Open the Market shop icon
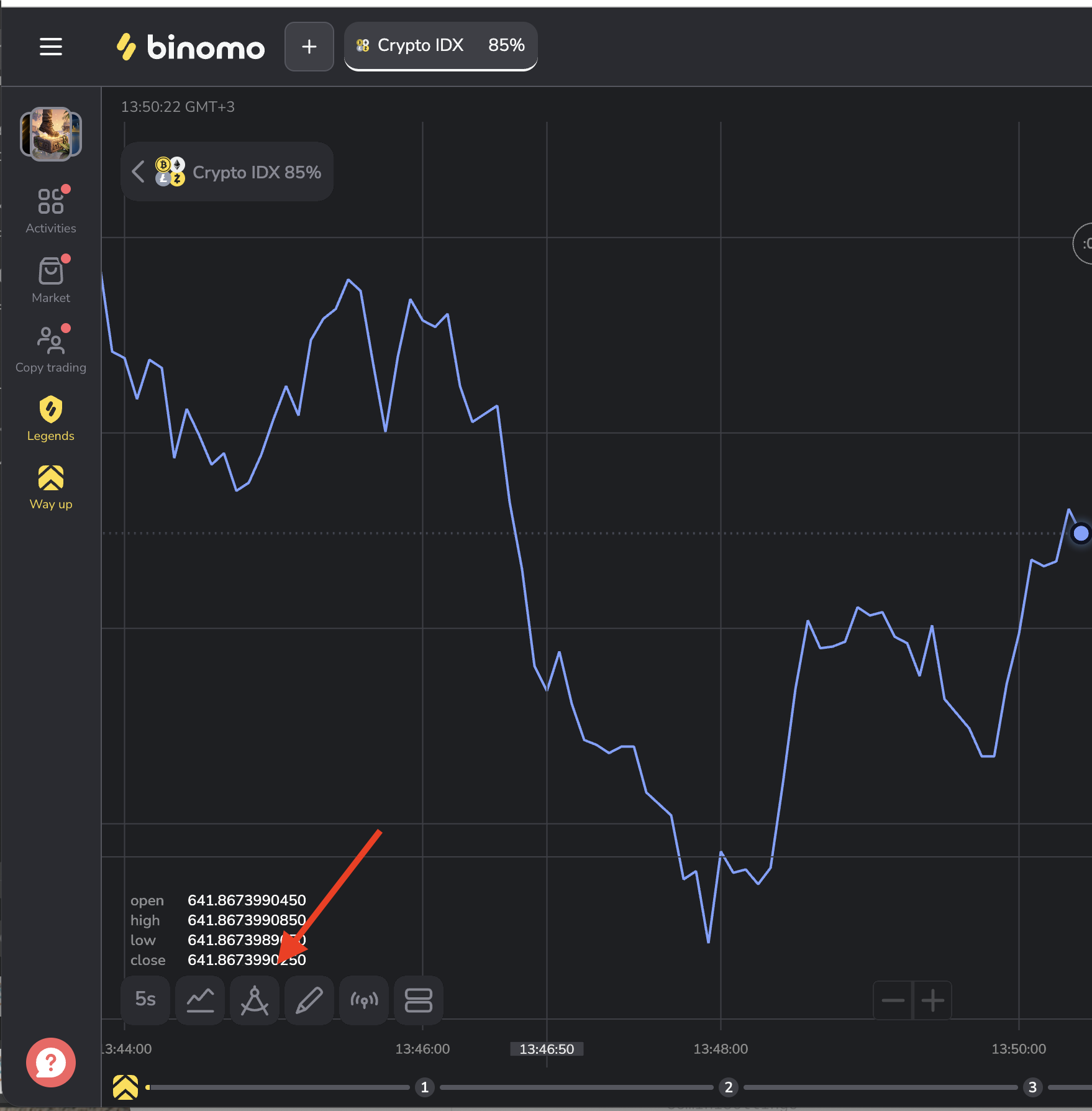This screenshot has height=1111, width=1092. point(51,280)
